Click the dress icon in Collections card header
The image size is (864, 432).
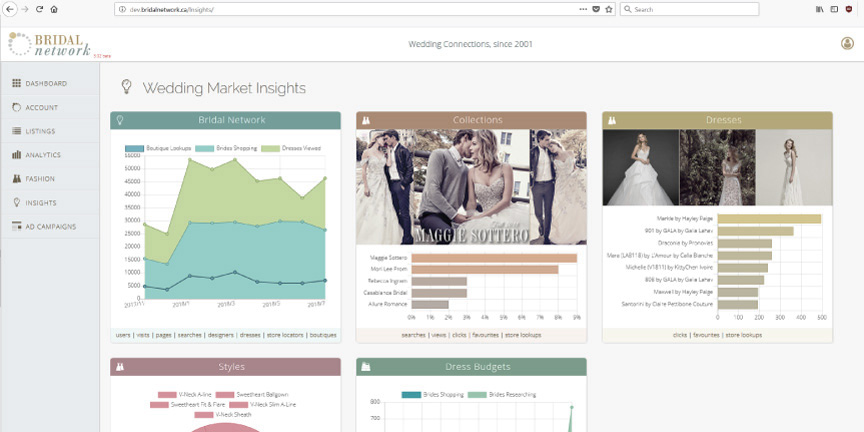pyautogui.click(x=365, y=120)
